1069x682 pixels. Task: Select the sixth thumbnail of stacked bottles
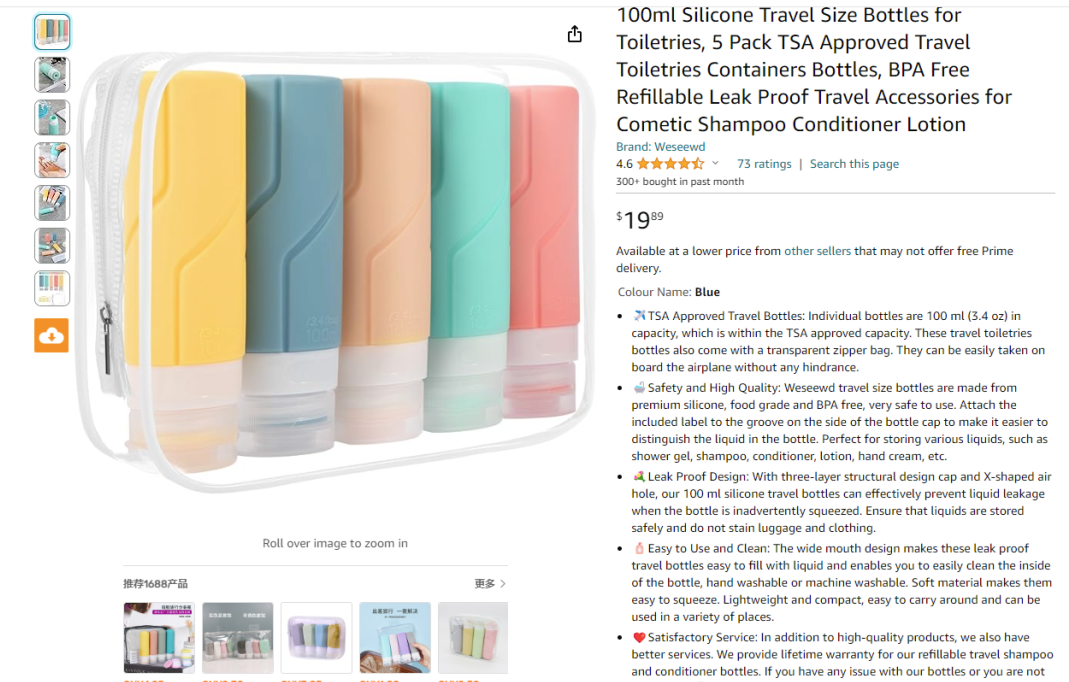[52, 246]
